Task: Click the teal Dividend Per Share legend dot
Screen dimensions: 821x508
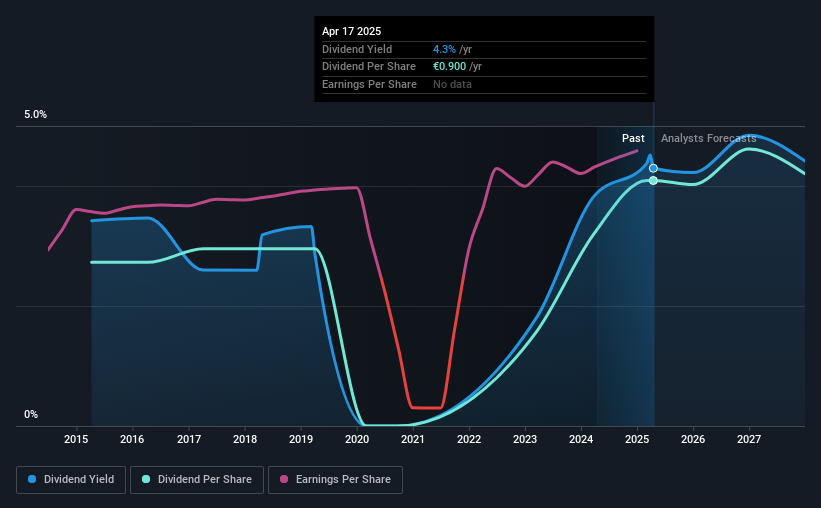Action: click(x=146, y=479)
